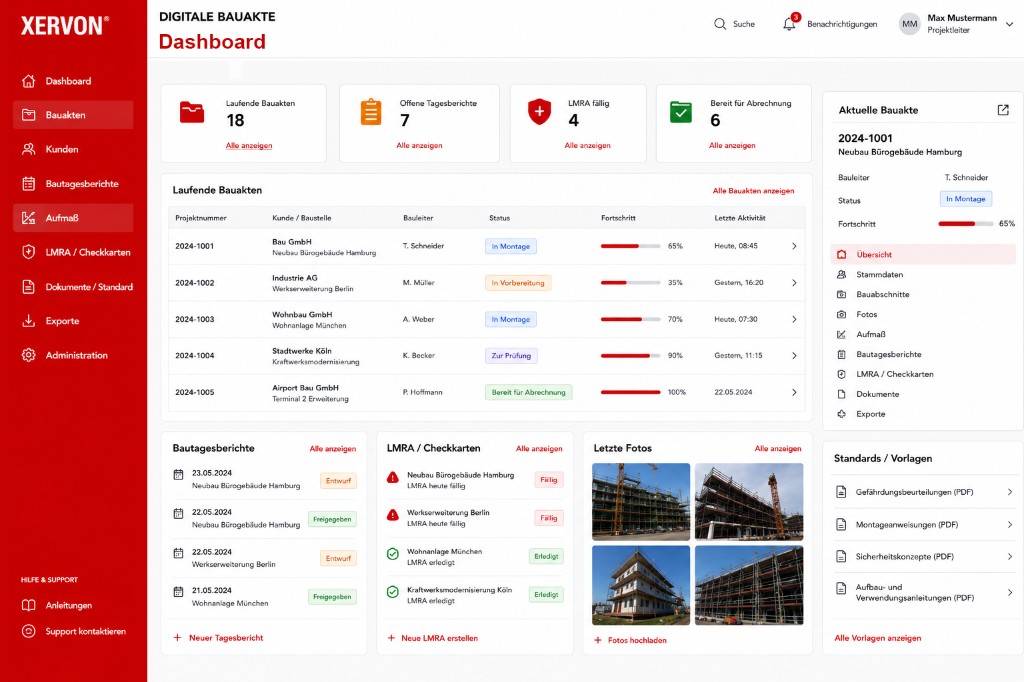
Task: Click Entwurf badge of 23.05.2024 report
Action: [338, 481]
